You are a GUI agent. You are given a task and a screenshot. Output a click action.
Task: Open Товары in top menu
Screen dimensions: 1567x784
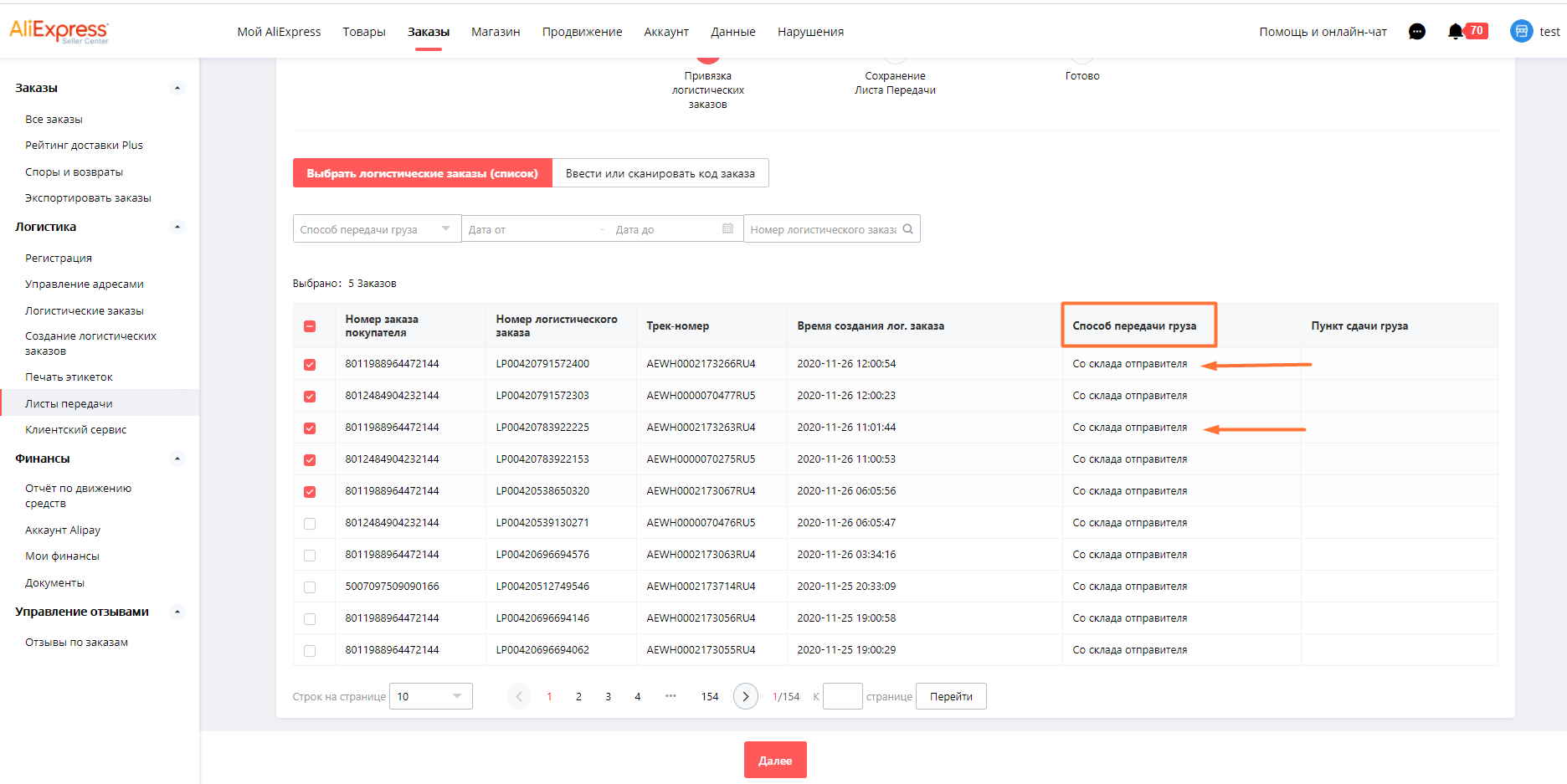(364, 32)
